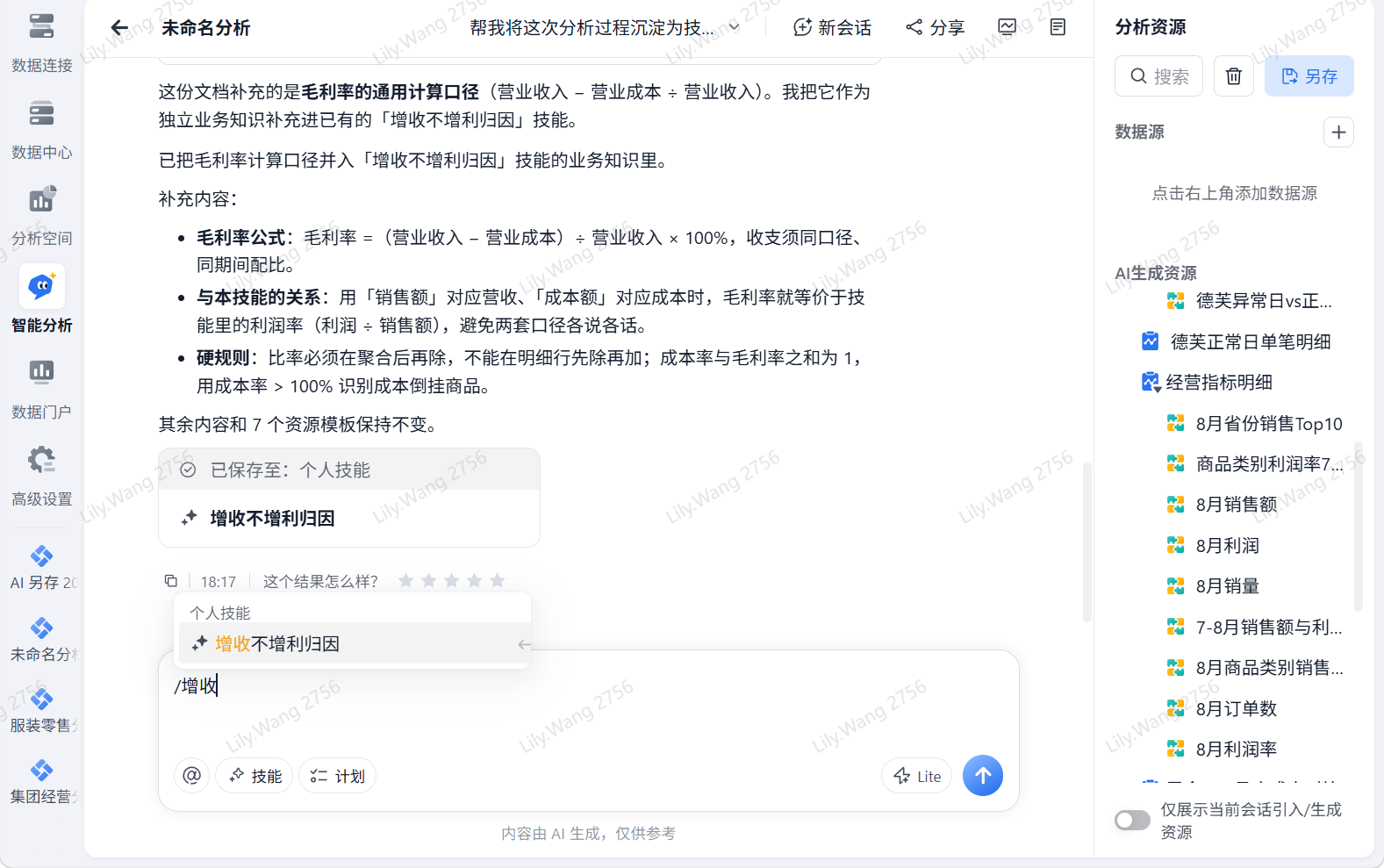The height and width of the screenshot is (868, 1384).
Task: Open the 服装零售 sidebar entry
Action: [41, 711]
